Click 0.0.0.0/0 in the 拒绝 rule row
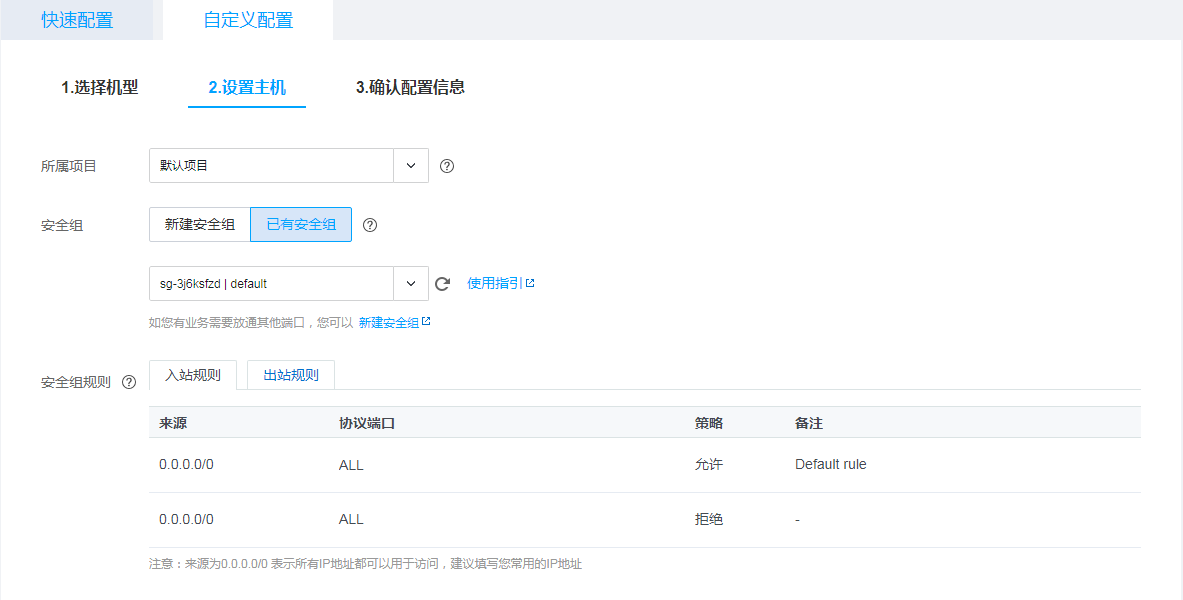Screen dimensions: 1183x600 point(186,520)
